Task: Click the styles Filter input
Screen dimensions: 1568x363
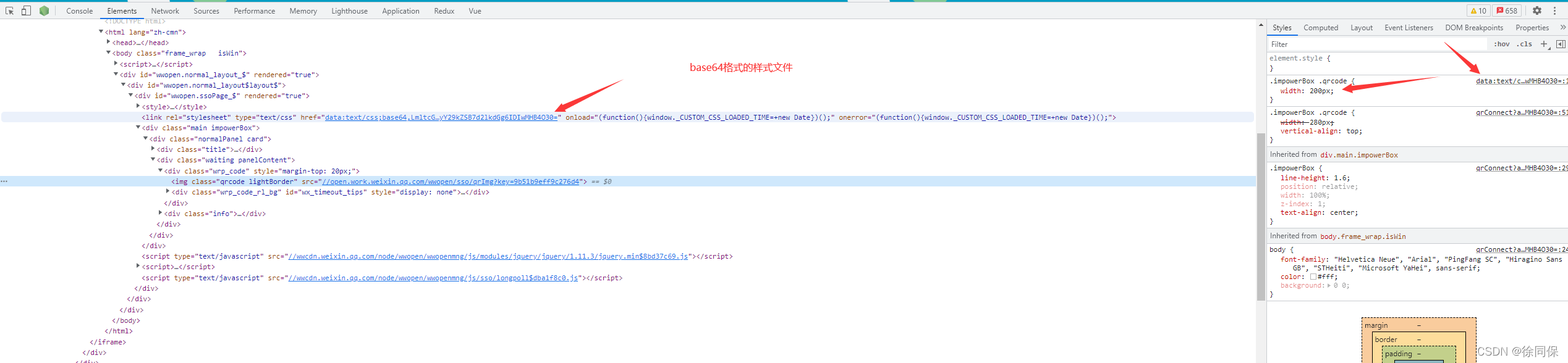Action: point(1378,44)
